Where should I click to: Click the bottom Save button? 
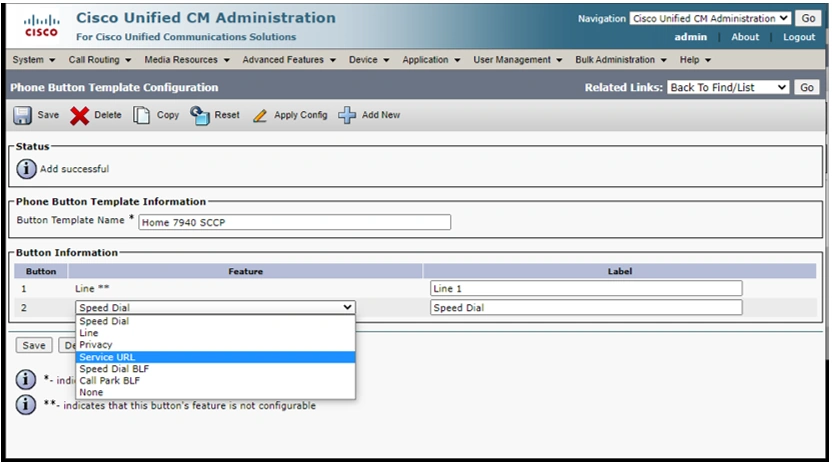pos(34,346)
